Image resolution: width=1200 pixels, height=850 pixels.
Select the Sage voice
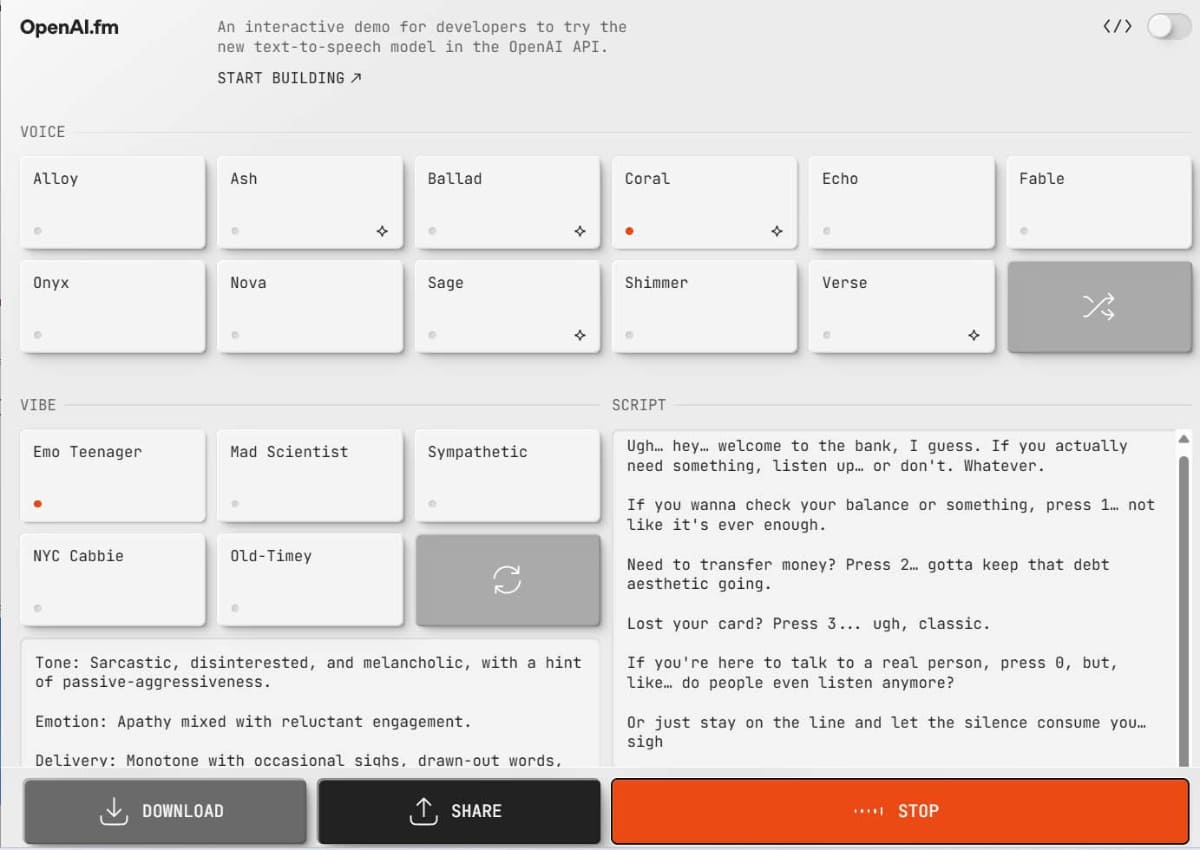(x=507, y=306)
